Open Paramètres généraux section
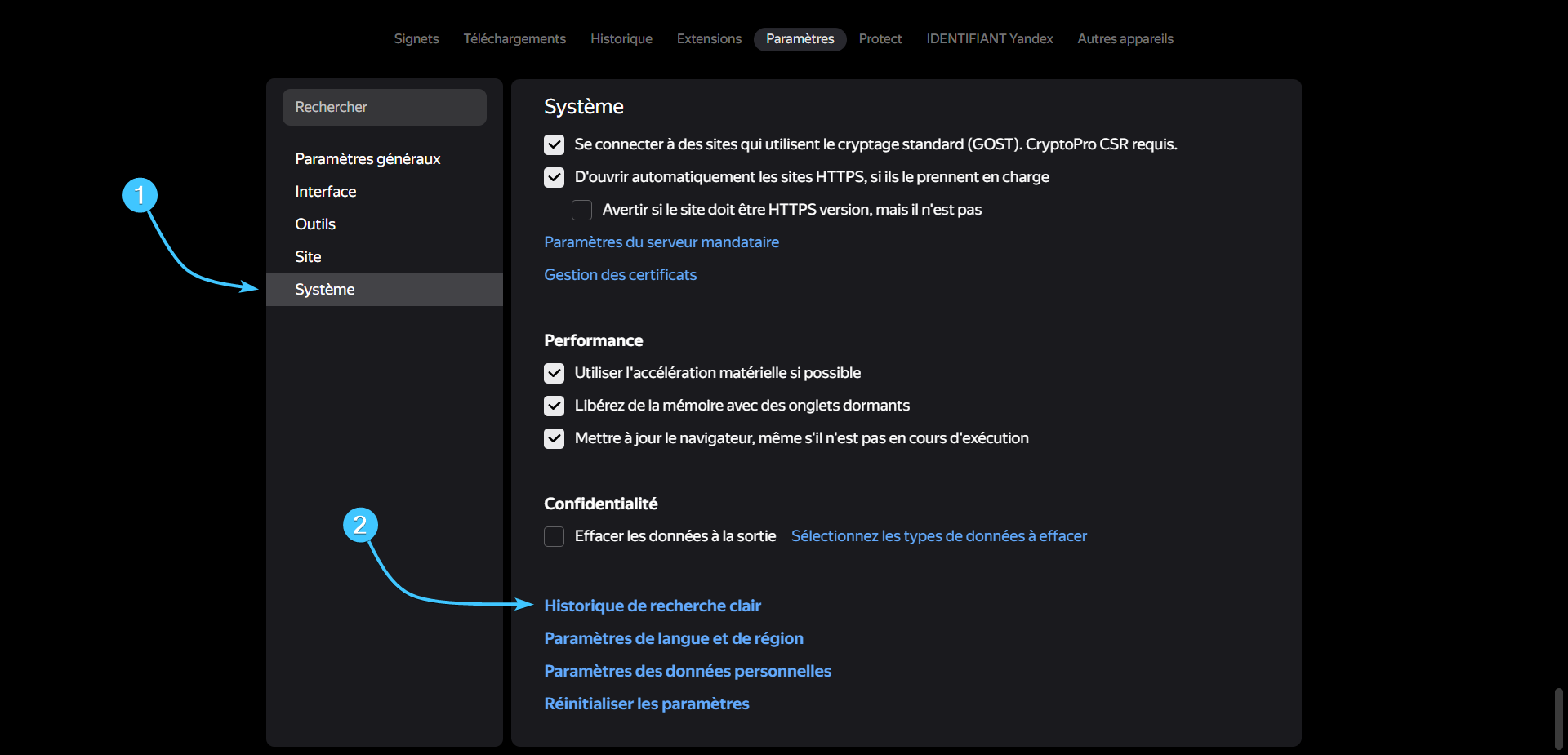Image resolution: width=1568 pixels, height=755 pixels. 367,159
